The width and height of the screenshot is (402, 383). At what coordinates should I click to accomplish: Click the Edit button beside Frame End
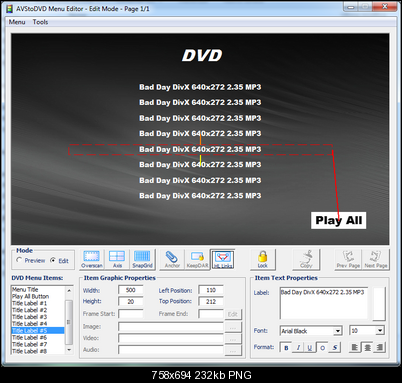(233, 314)
